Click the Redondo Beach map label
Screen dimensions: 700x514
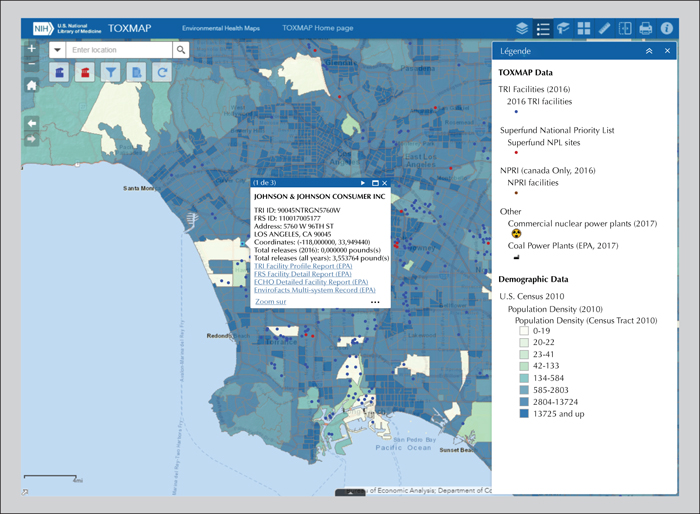[x=228, y=336]
